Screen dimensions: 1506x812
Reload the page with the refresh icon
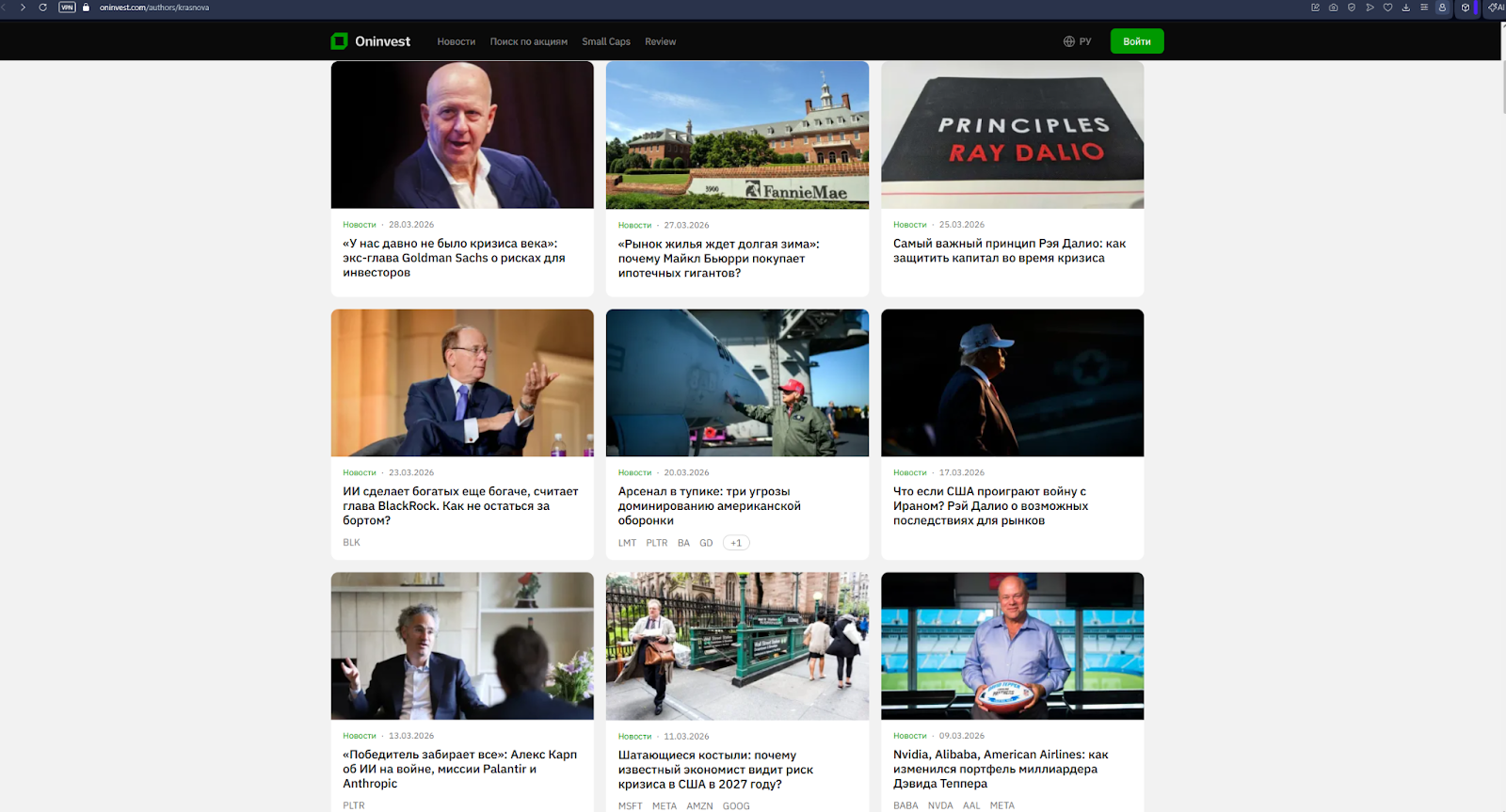coord(42,8)
